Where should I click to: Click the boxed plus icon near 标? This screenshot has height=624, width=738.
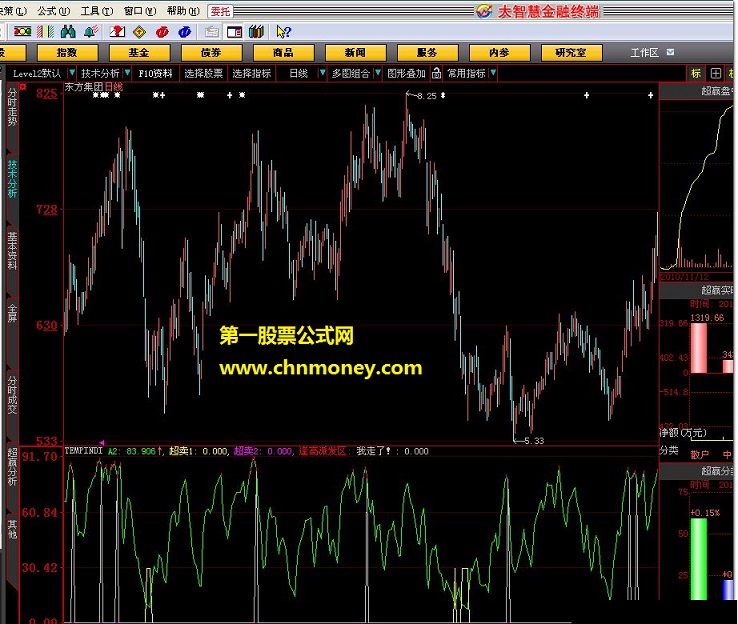click(x=715, y=73)
